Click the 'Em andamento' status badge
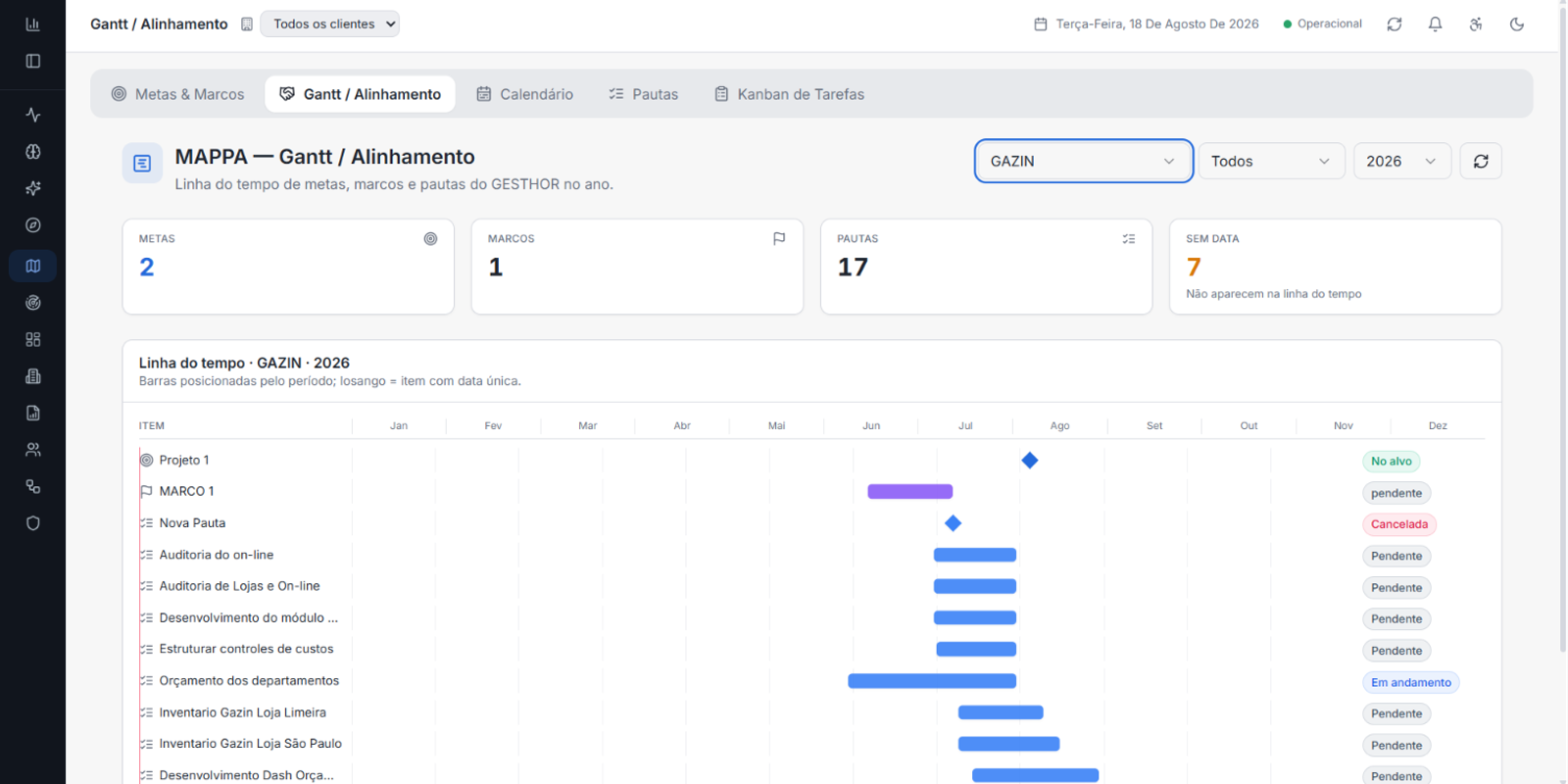Screen dimensions: 1568x784 (x=1411, y=683)
